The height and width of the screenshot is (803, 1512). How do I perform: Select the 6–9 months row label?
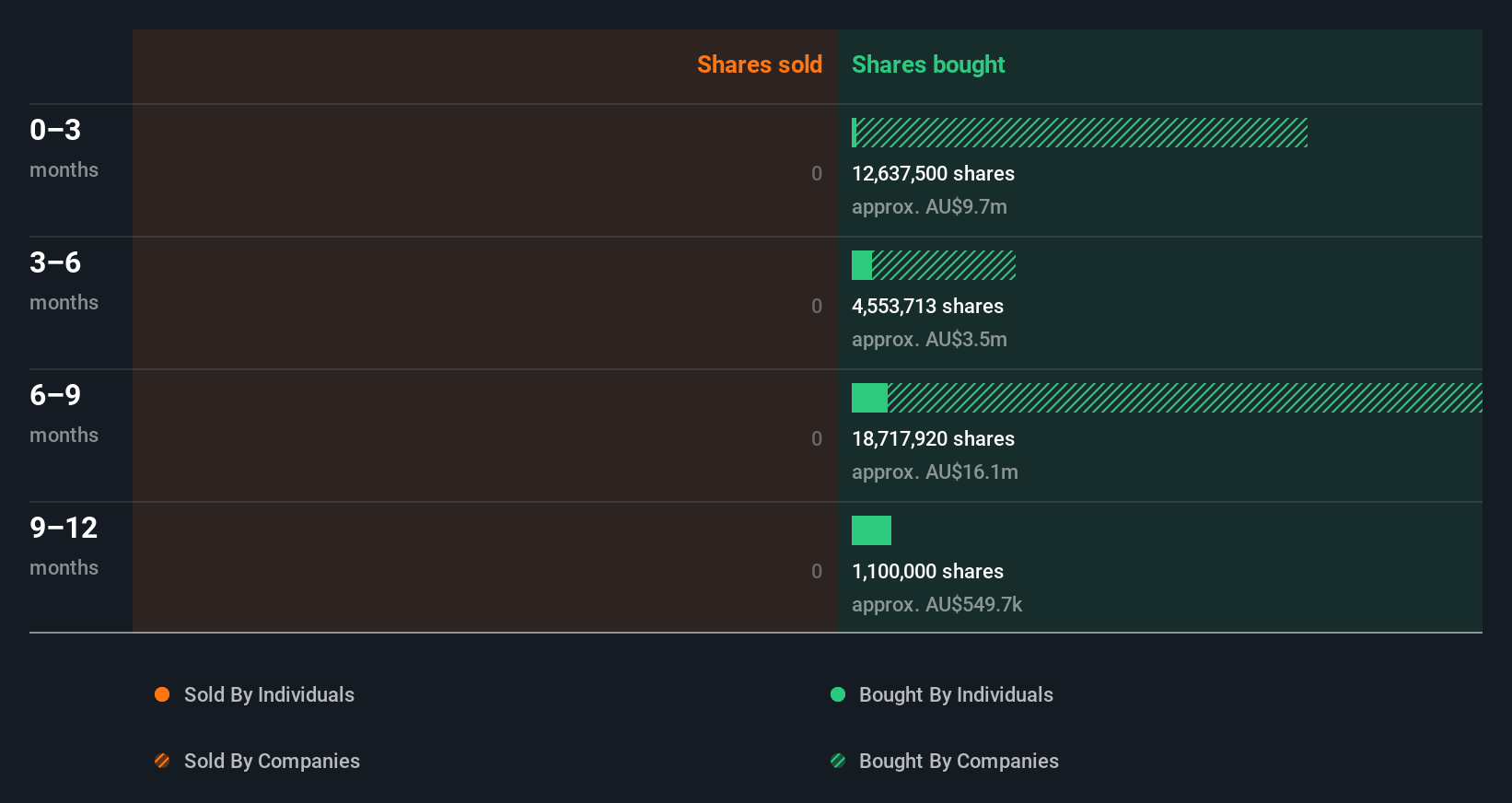pos(64,413)
